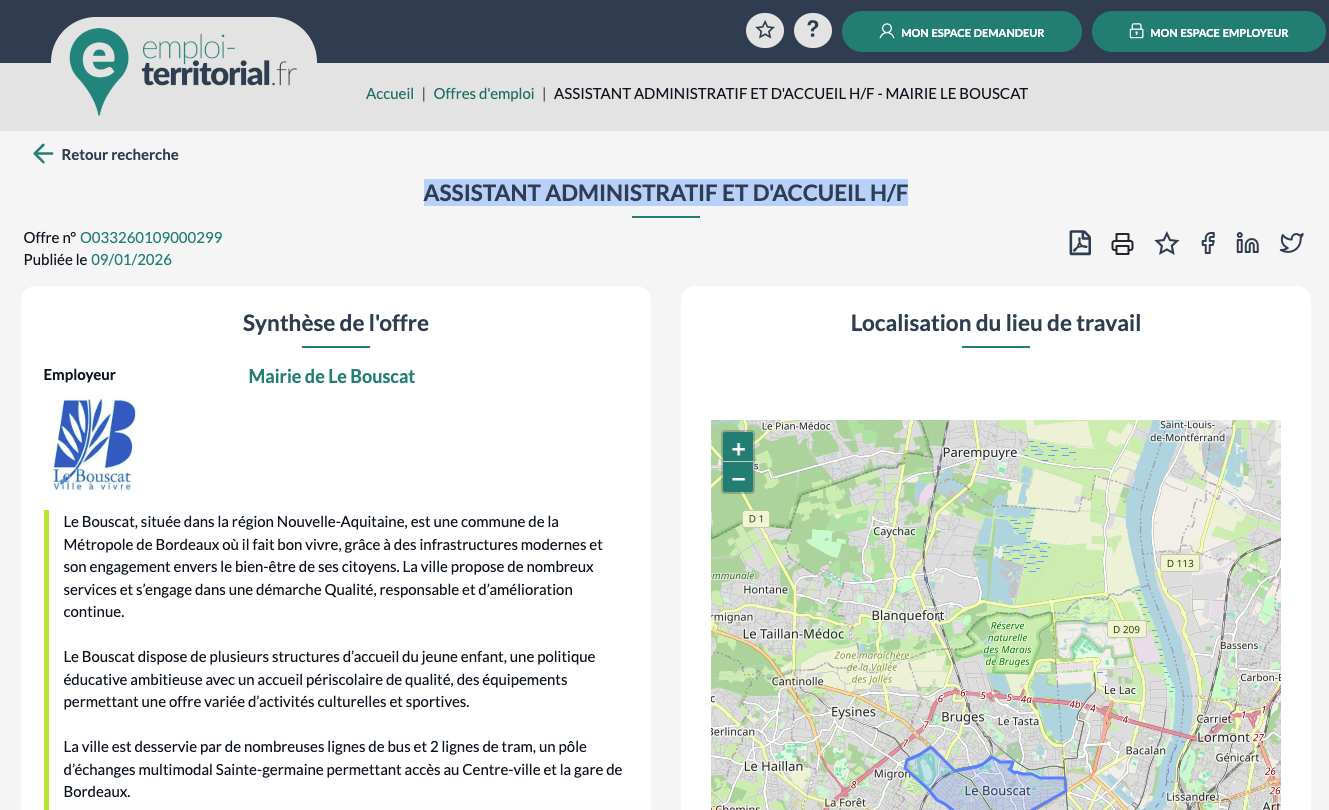
Task: Share the offer on Twitter
Action: coord(1292,243)
